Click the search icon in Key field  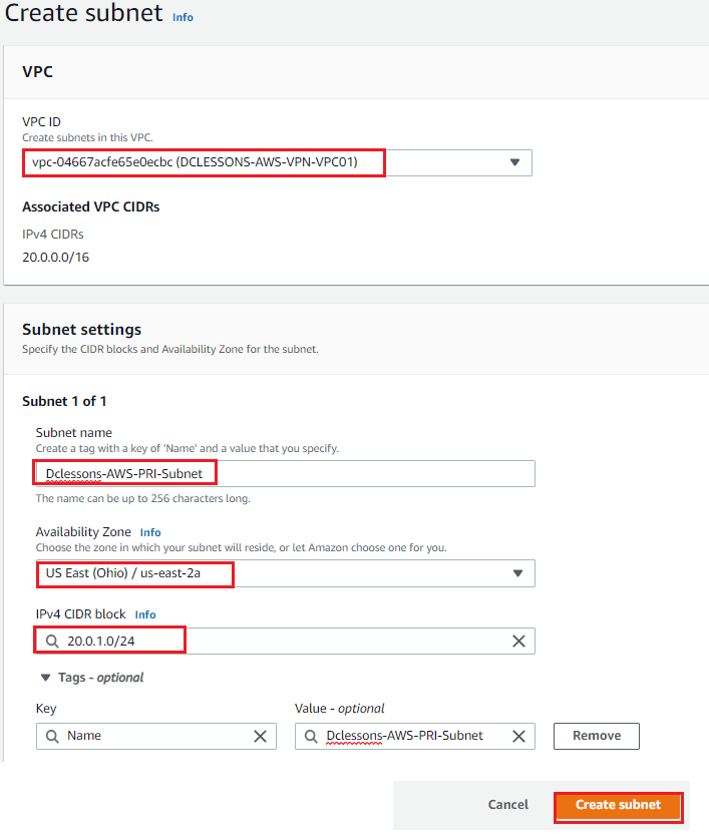click(x=52, y=736)
